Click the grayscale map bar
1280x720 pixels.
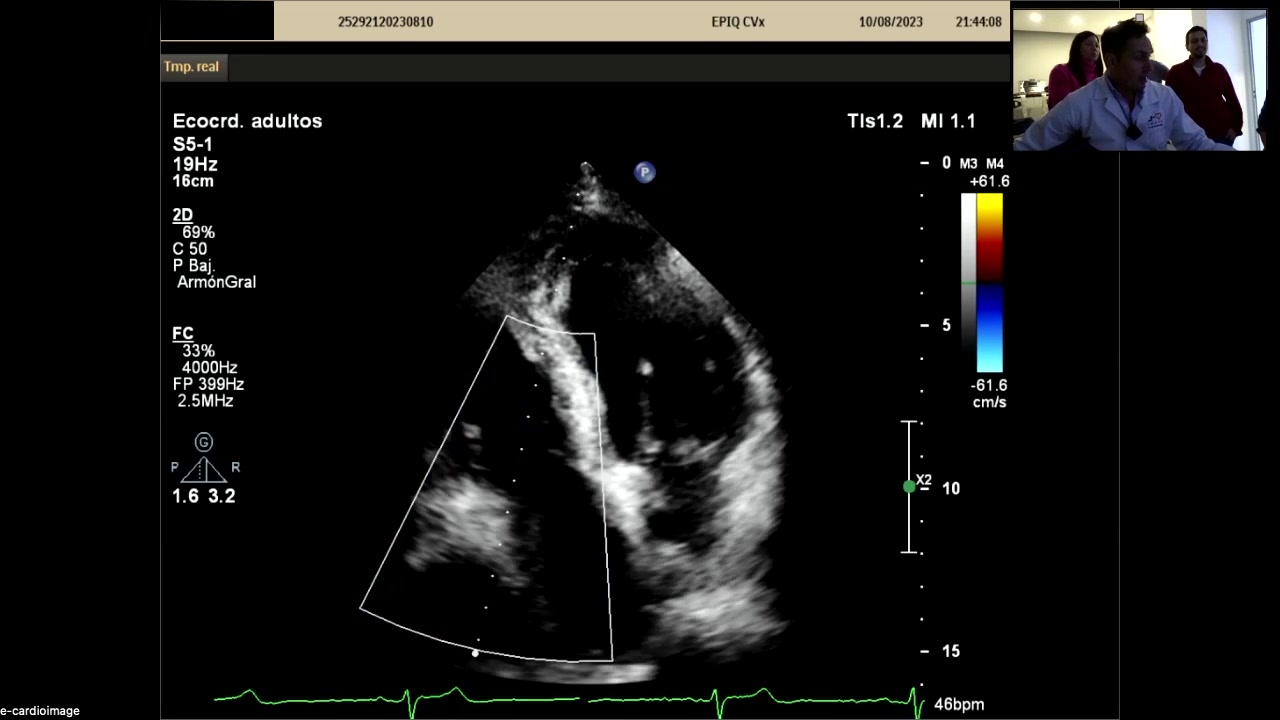click(968, 283)
